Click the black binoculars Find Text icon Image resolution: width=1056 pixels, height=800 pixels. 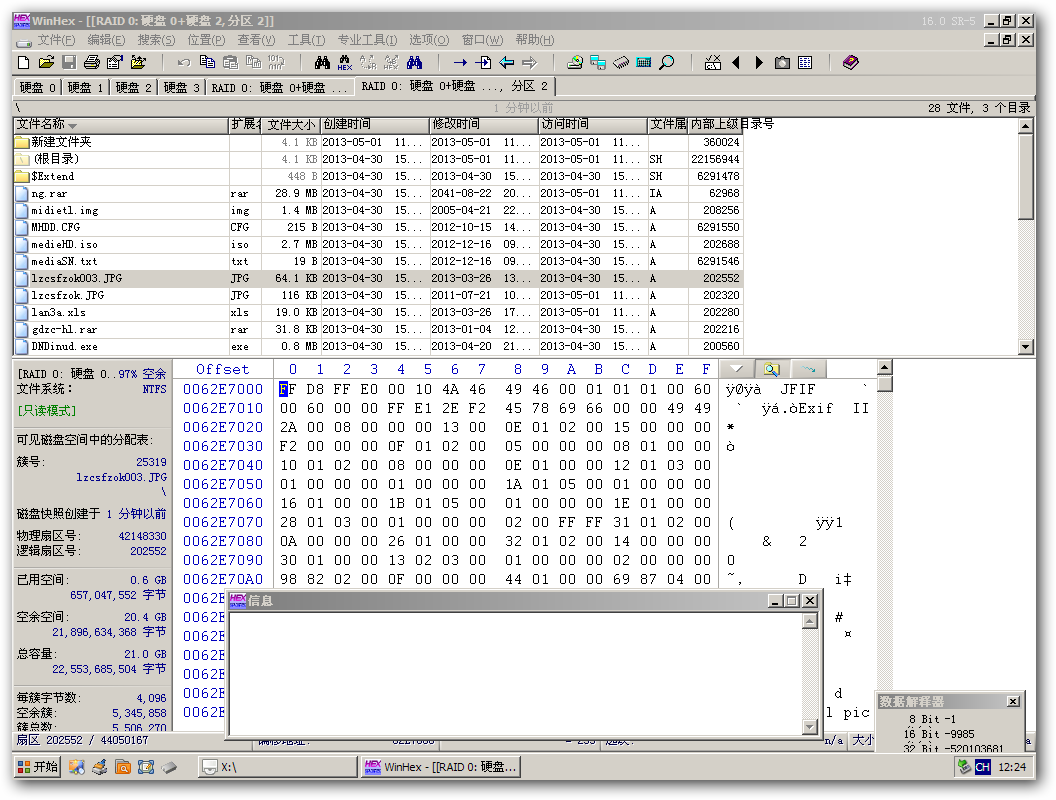pyautogui.click(x=323, y=63)
